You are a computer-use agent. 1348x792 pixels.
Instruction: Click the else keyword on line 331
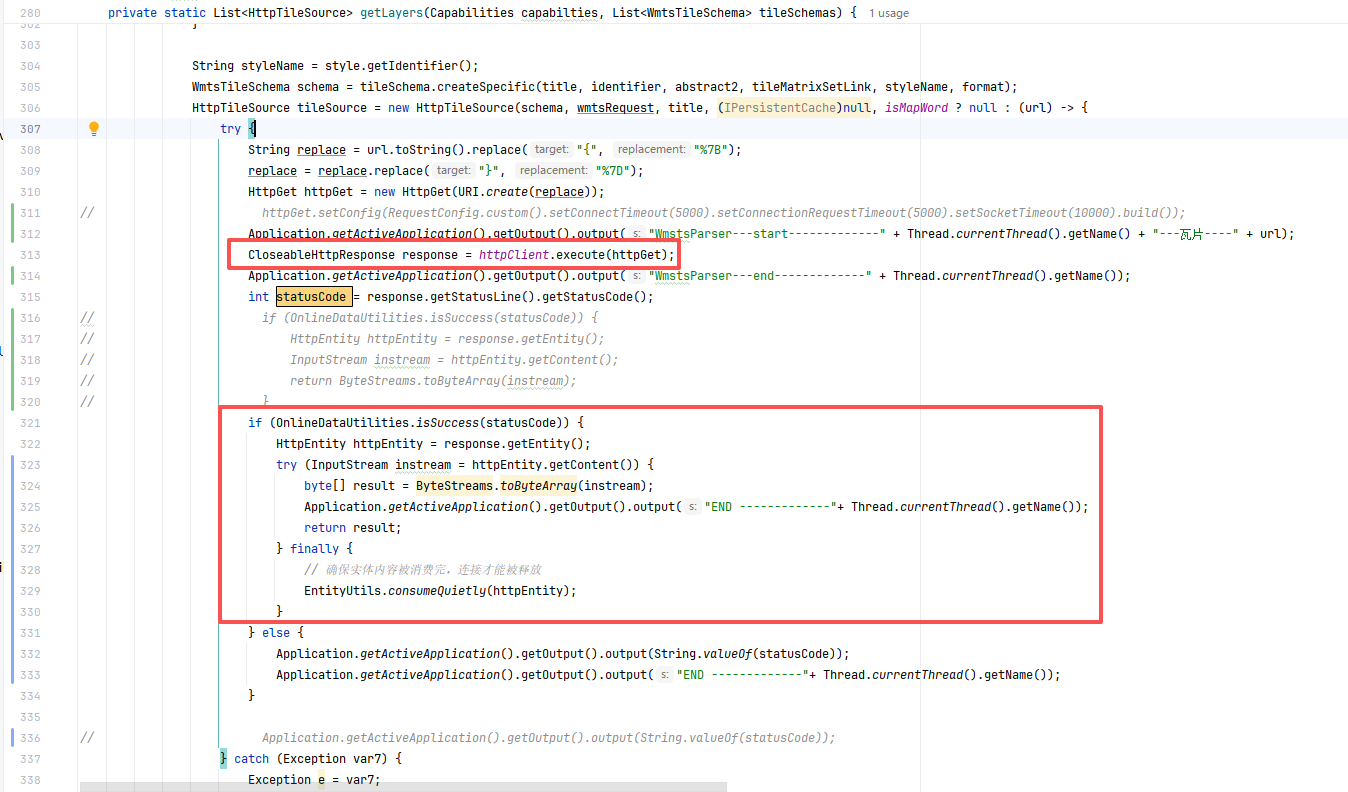tap(276, 633)
